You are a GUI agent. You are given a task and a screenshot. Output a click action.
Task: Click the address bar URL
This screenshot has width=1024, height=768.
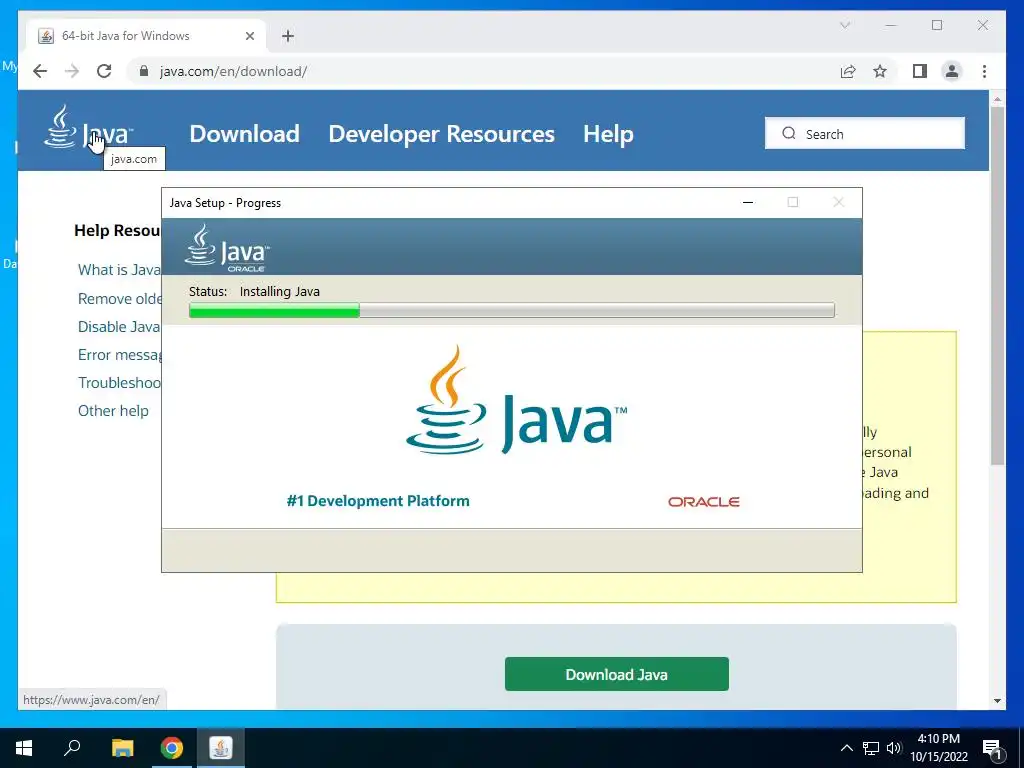point(233,71)
